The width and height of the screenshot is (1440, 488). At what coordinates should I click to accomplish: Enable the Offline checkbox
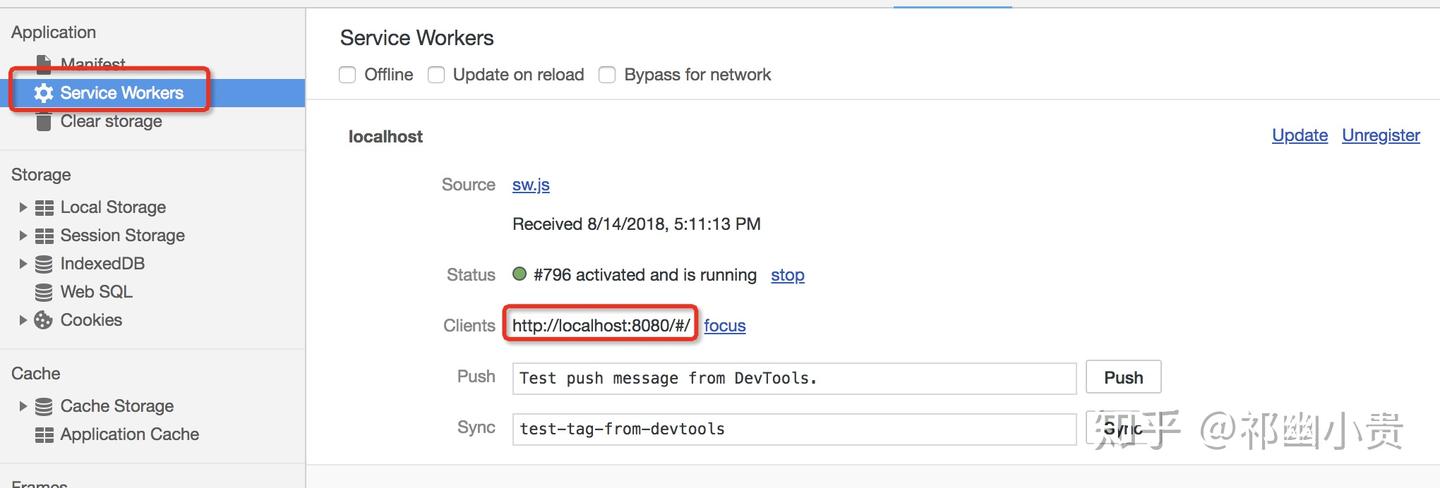348,75
